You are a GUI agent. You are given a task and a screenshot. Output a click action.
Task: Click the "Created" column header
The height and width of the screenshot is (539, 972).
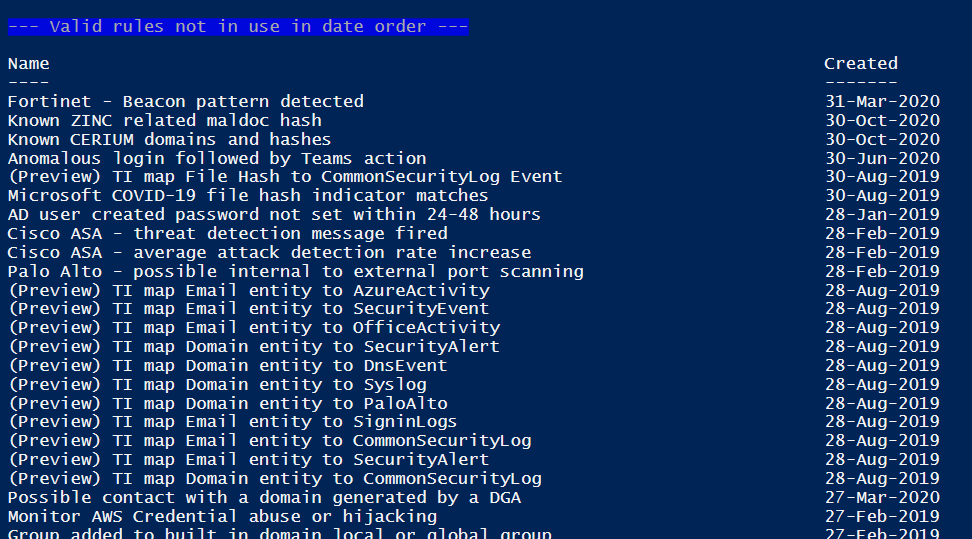860,64
